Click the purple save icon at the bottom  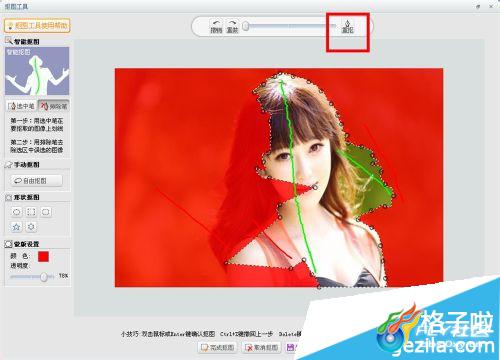[x=291, y=347]
